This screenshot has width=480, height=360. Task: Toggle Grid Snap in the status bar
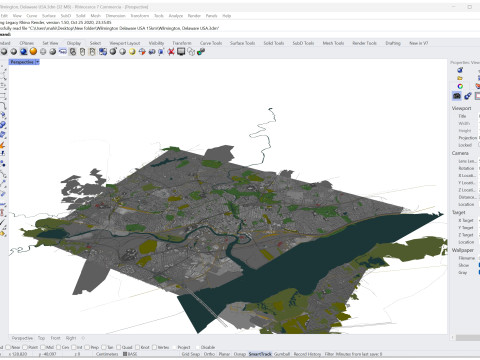click(191, 354)
